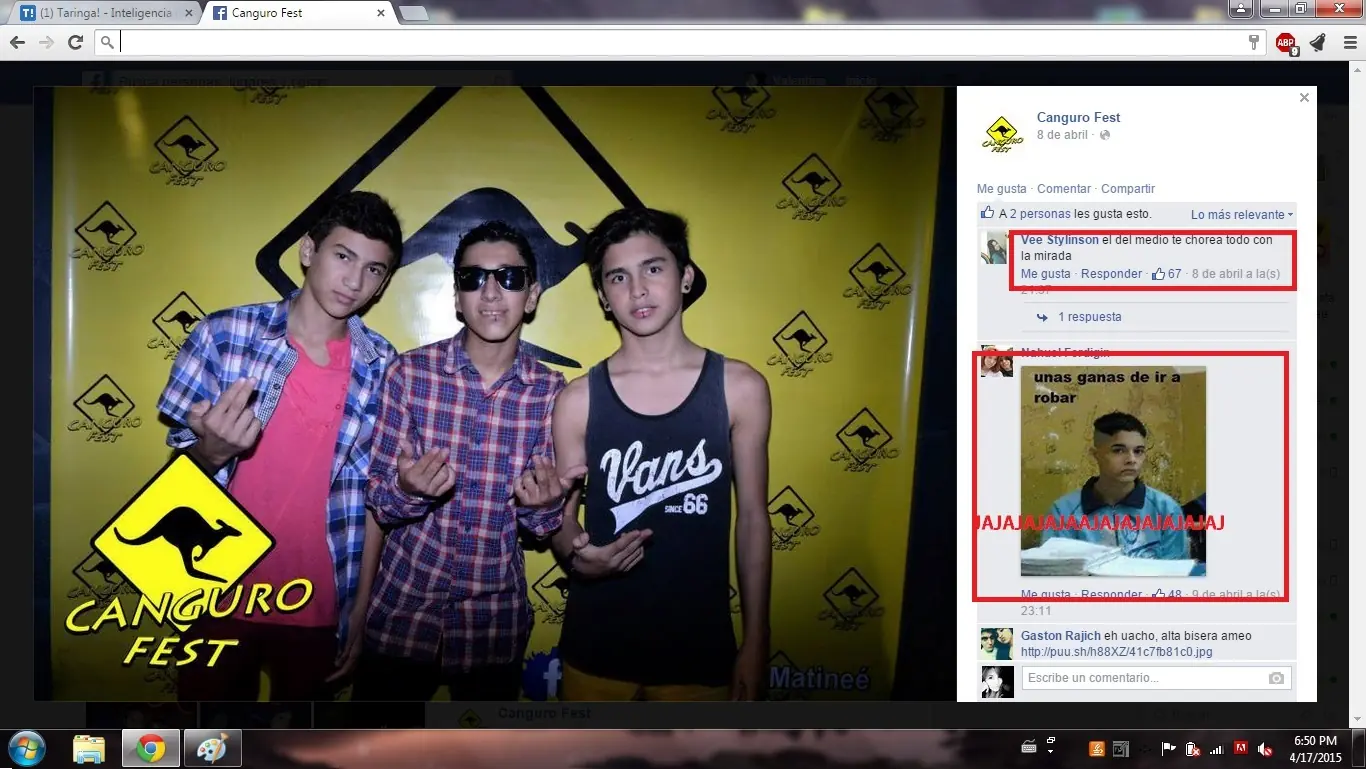Click the Show Desktop button
The image size is (1366, 769).
(x=1359, y=749)
